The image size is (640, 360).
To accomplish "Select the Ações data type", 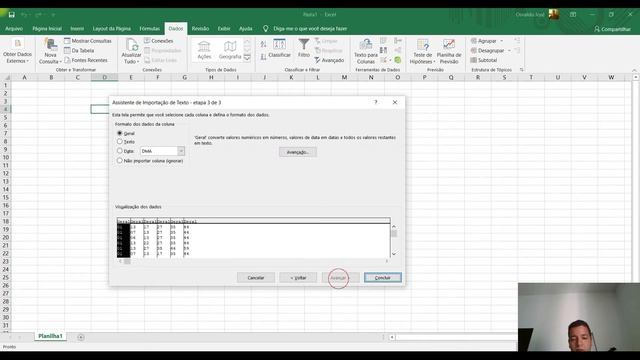I will click(x=204, y=51).
